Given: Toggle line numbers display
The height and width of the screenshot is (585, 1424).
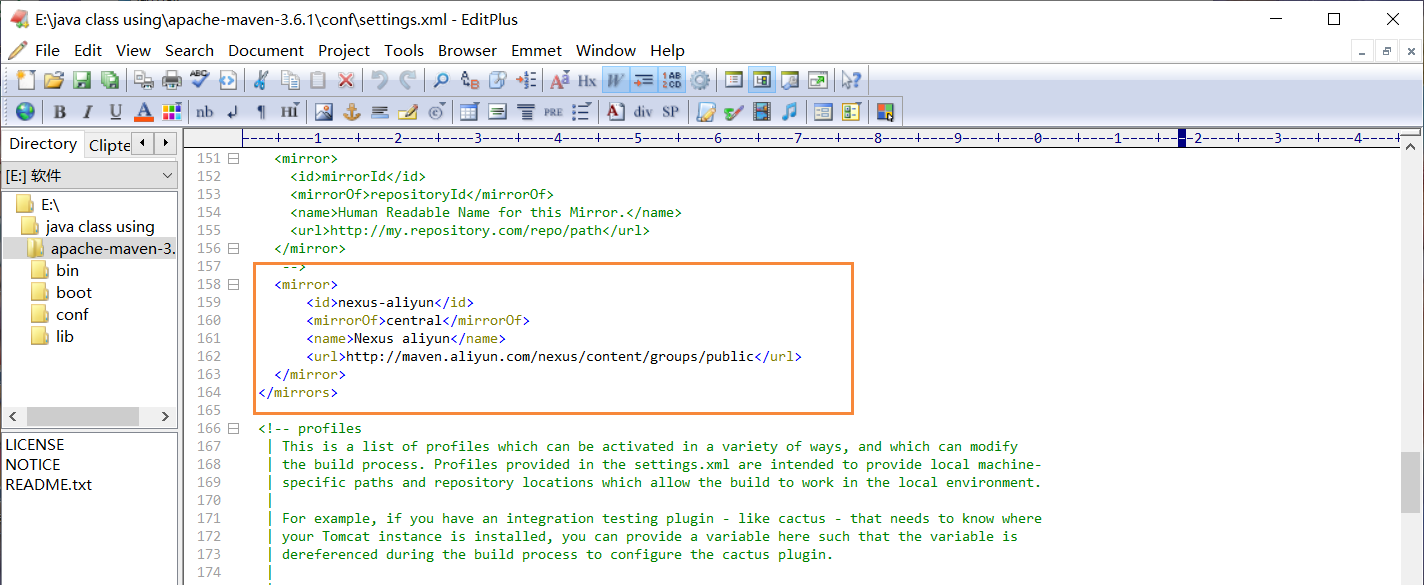Looking at the screenshot, I should tap(671, 80).
